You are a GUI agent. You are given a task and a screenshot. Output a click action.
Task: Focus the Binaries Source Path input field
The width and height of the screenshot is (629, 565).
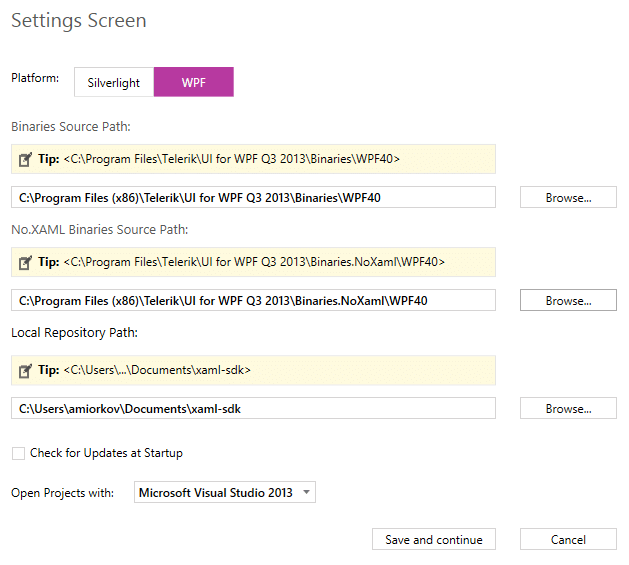point(253,197)
